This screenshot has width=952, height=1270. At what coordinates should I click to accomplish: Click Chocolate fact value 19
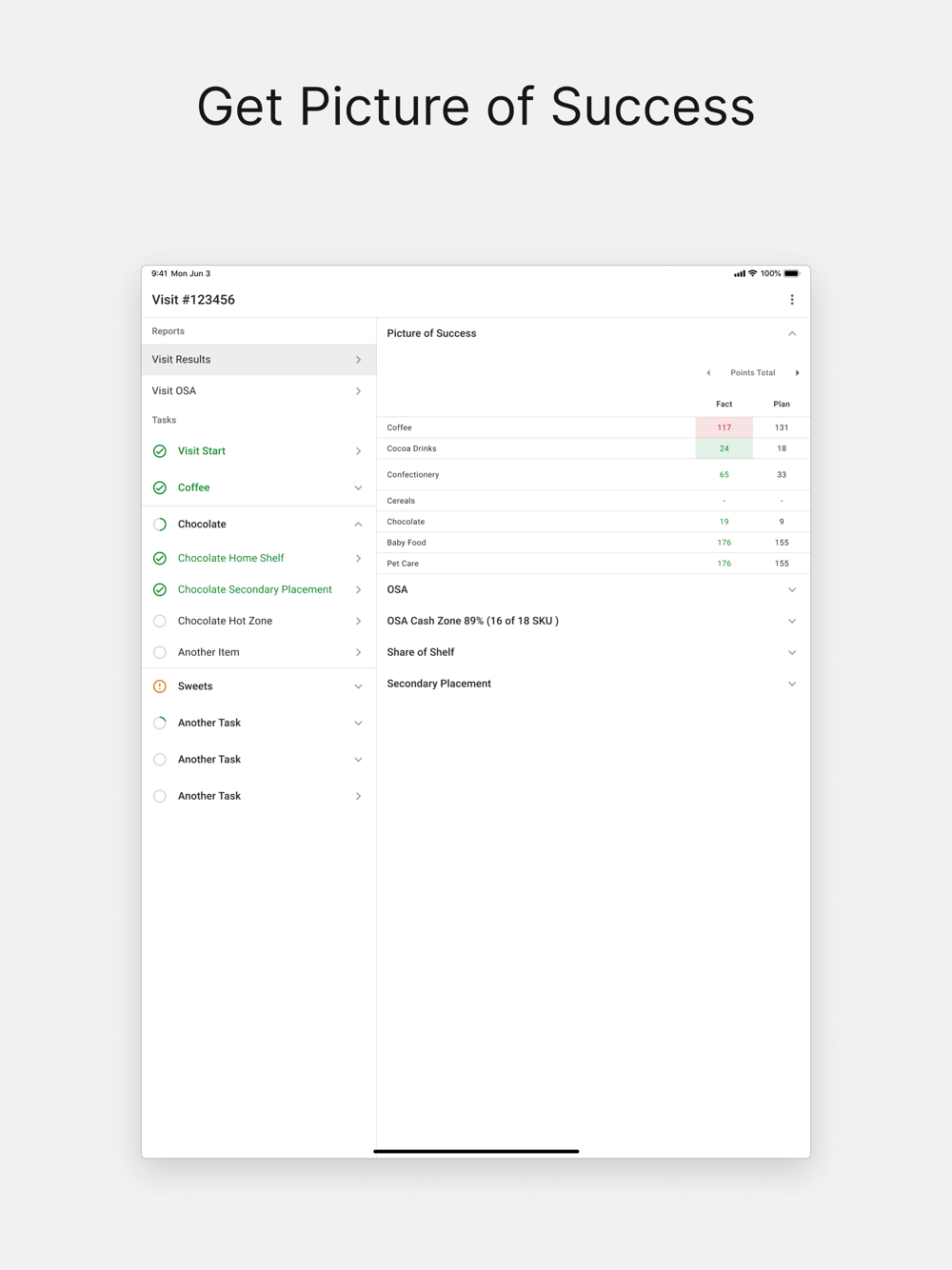point(724,522)
